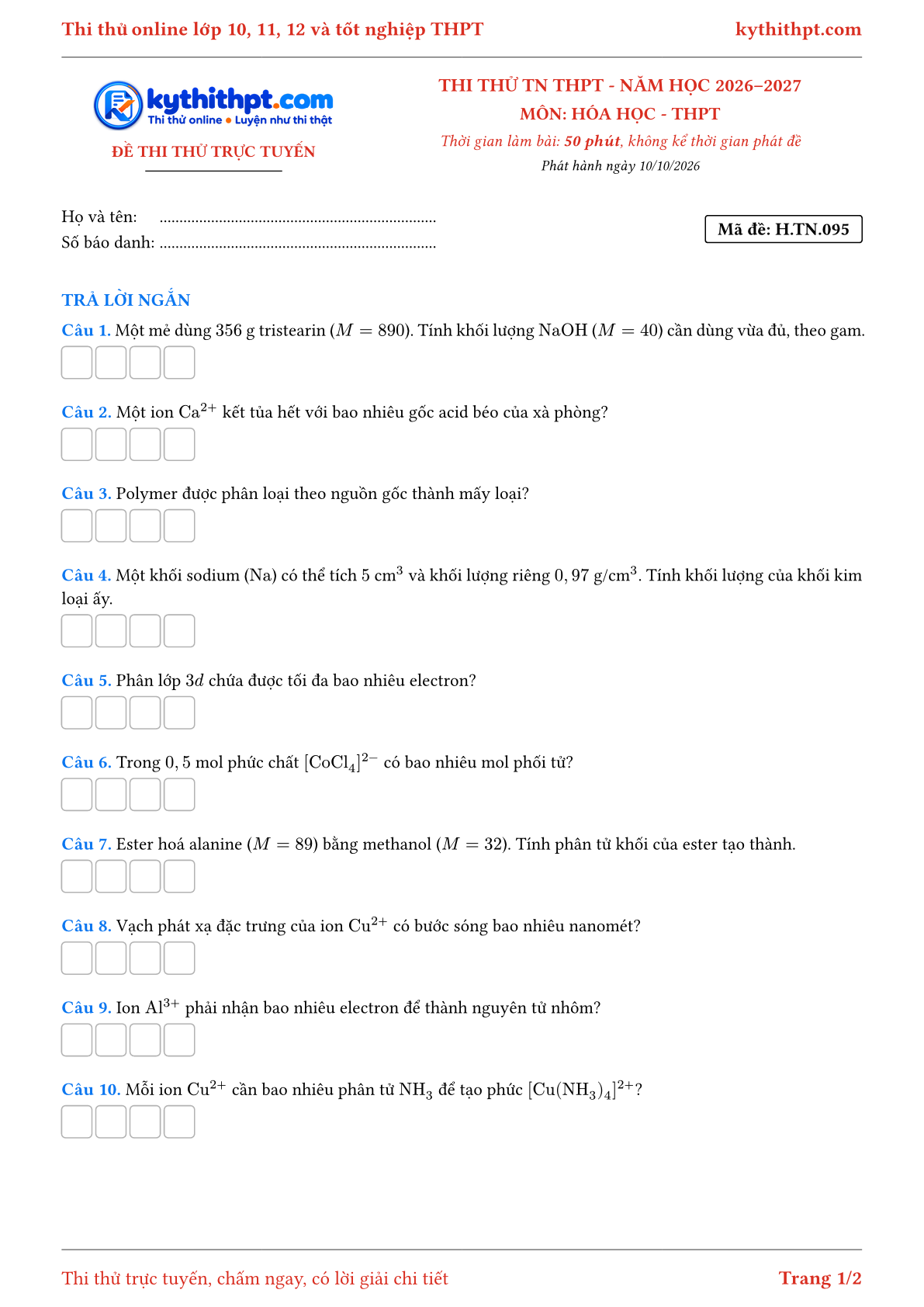Screen dimensions: 924x1307
Task: Select the first answer box of Câu 5
Action: pyautogui.click(x=77, y=712)
